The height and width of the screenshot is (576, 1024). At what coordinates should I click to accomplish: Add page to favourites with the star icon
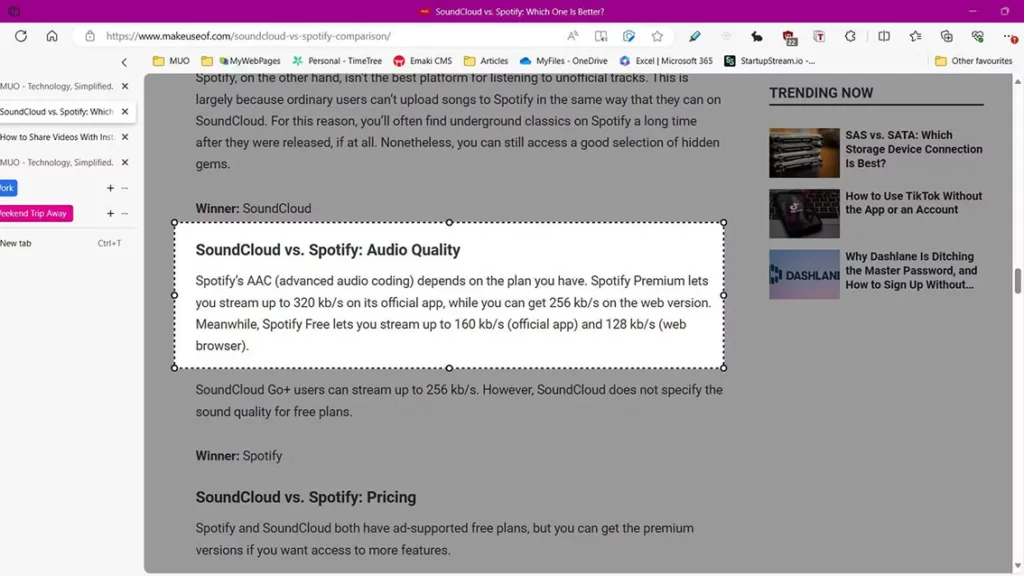coord(657,36)
